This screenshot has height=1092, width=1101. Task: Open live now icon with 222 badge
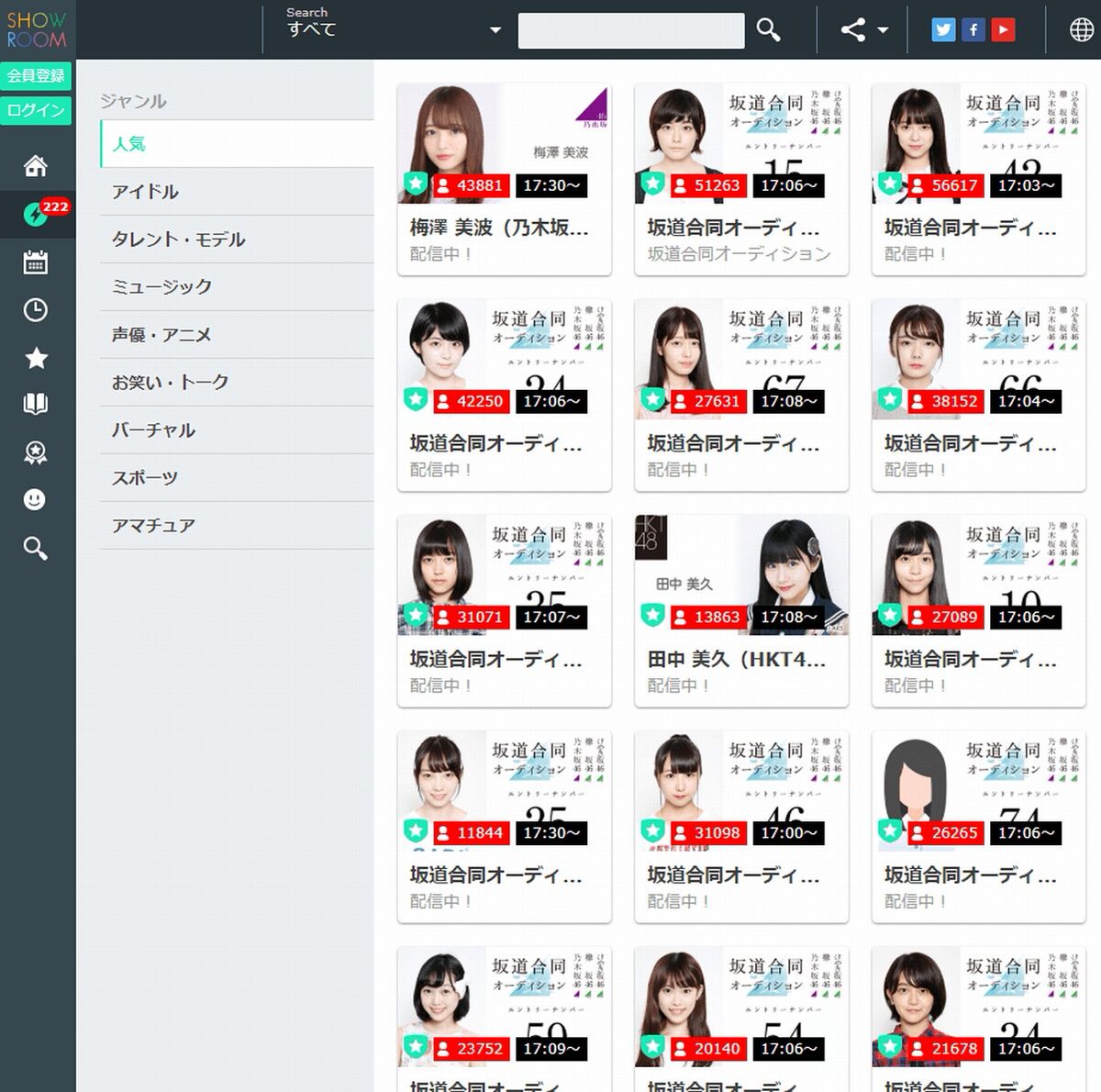36,214
